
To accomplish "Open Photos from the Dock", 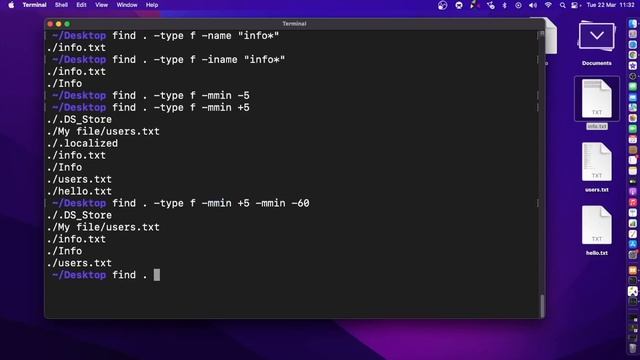I will [x=633, y=118].
